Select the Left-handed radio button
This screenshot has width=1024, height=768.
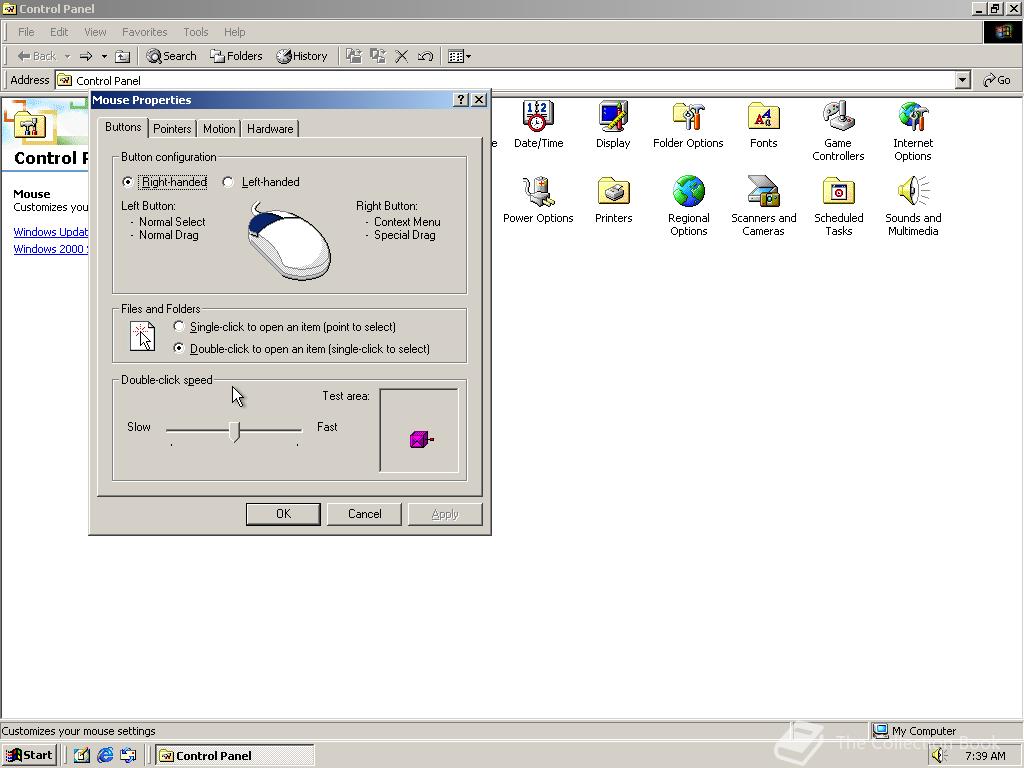(x=228, y=182)
